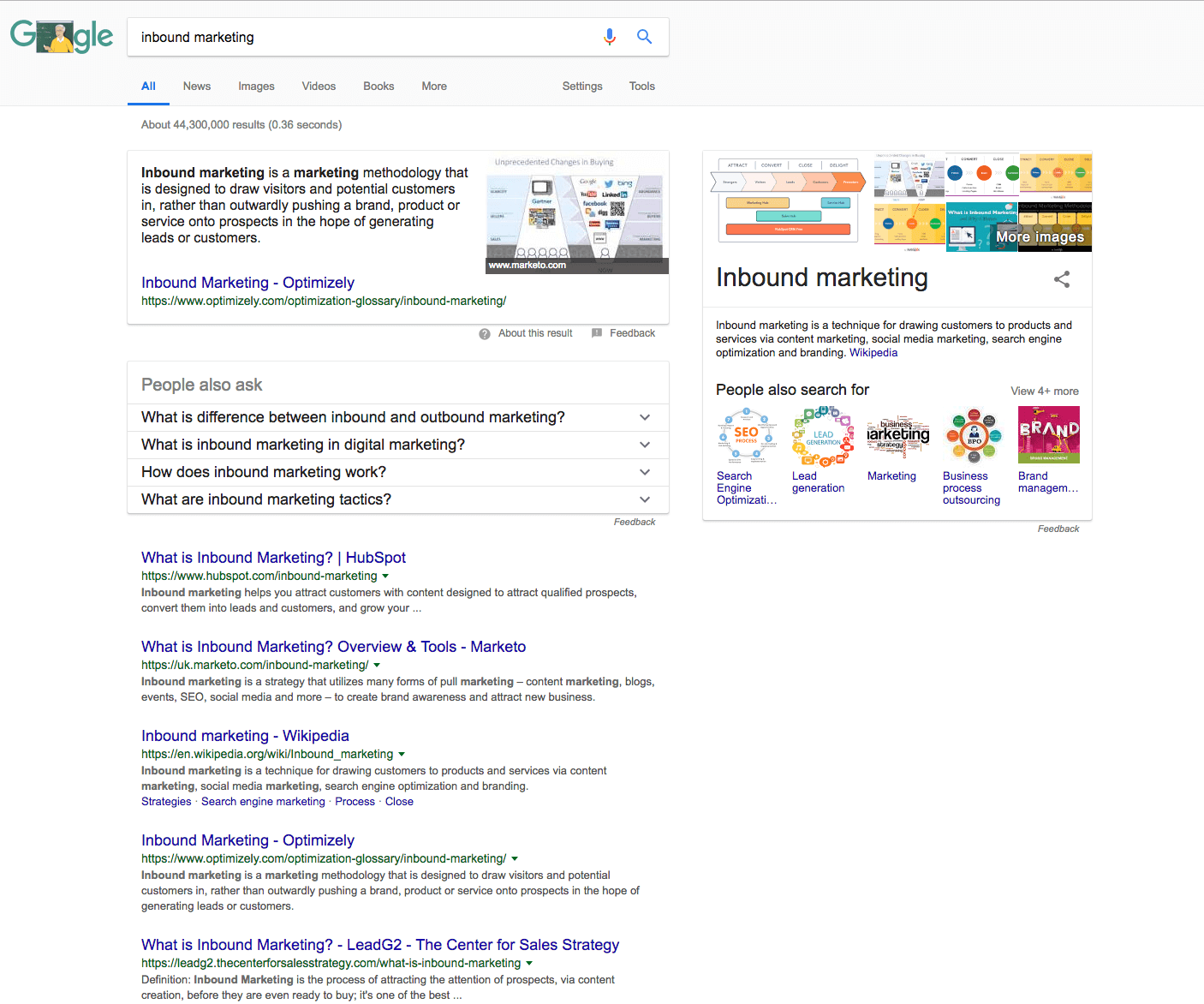Image resolution: width=1204 pixels, height=1004 pixels.
Task: Open the Brand management thumbnail
Action: pyautogui.click(x=1049, y=435)
